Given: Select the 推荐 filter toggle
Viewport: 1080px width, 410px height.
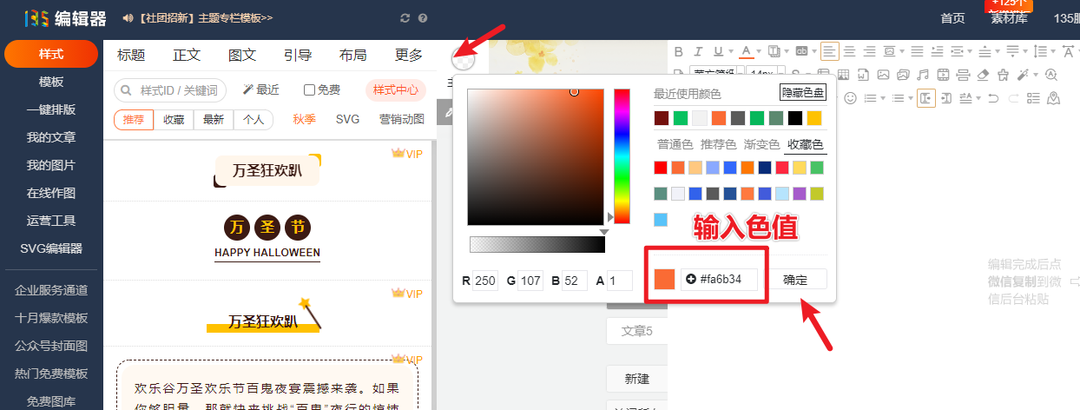Looking at the screenshot, I should tap(134, 119).
